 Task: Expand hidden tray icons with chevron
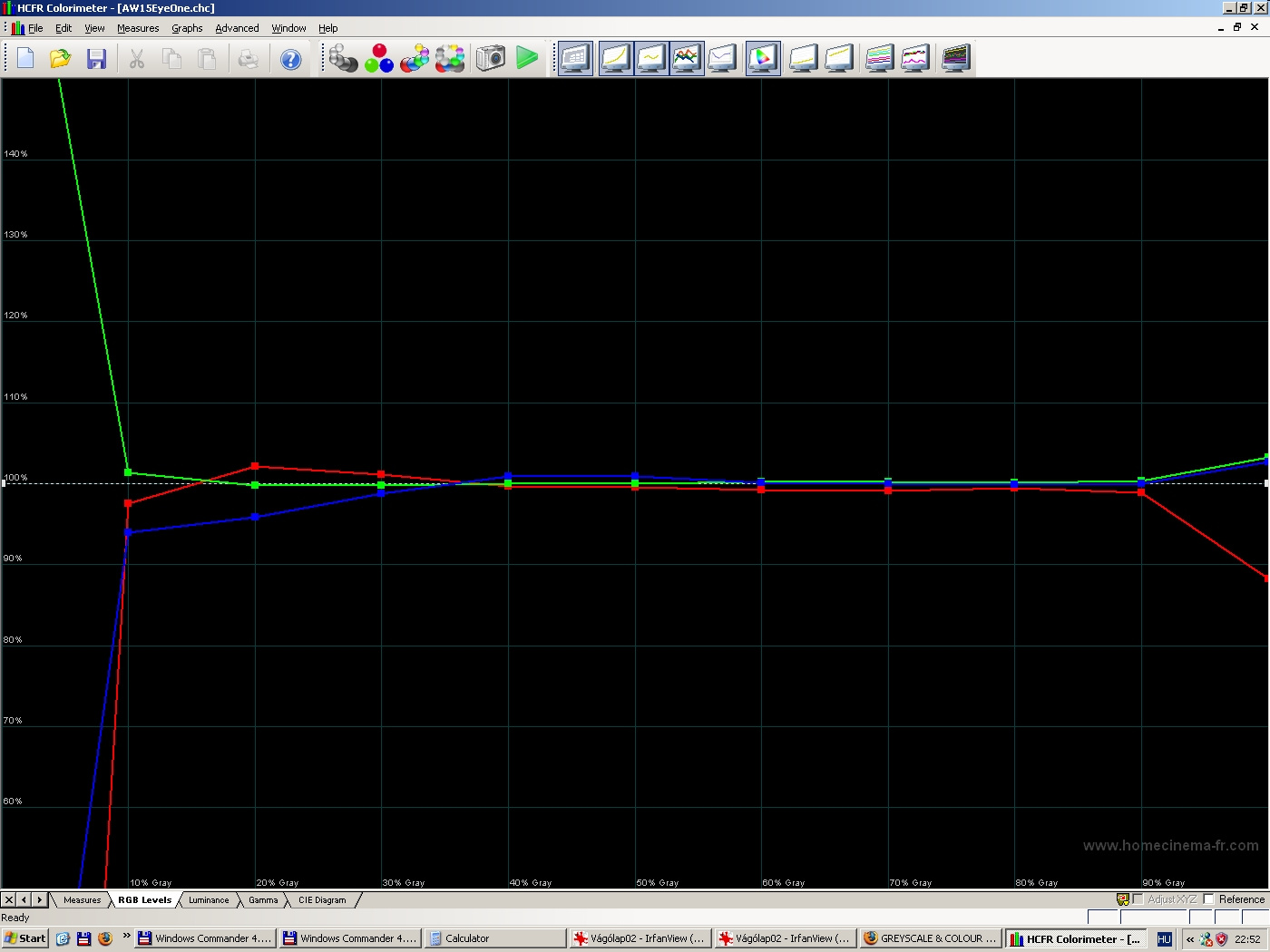click(1190, 939)
